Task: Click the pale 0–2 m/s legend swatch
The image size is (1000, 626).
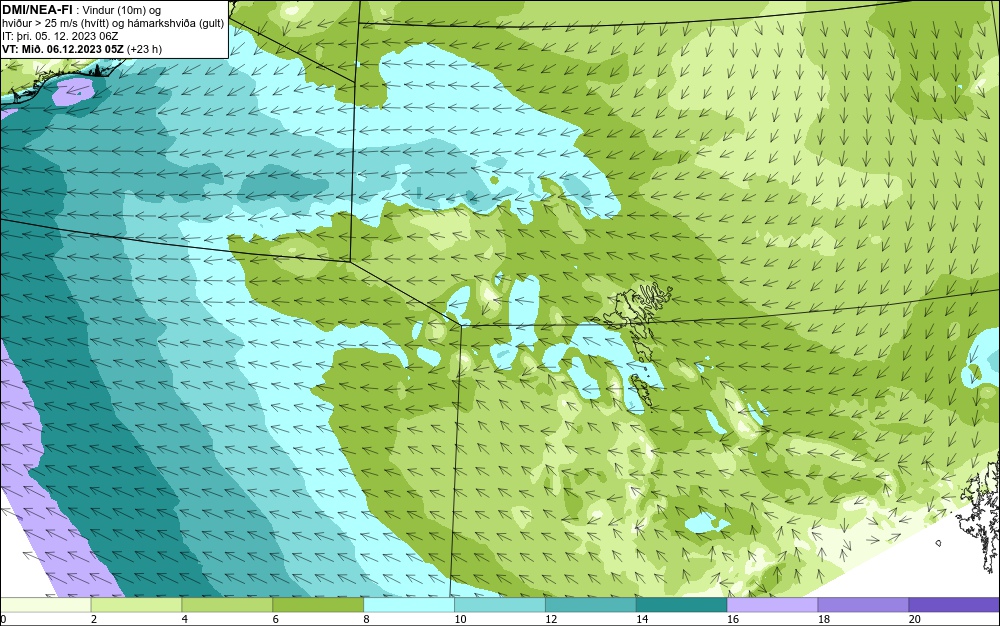Action: (x=46, y=604)
